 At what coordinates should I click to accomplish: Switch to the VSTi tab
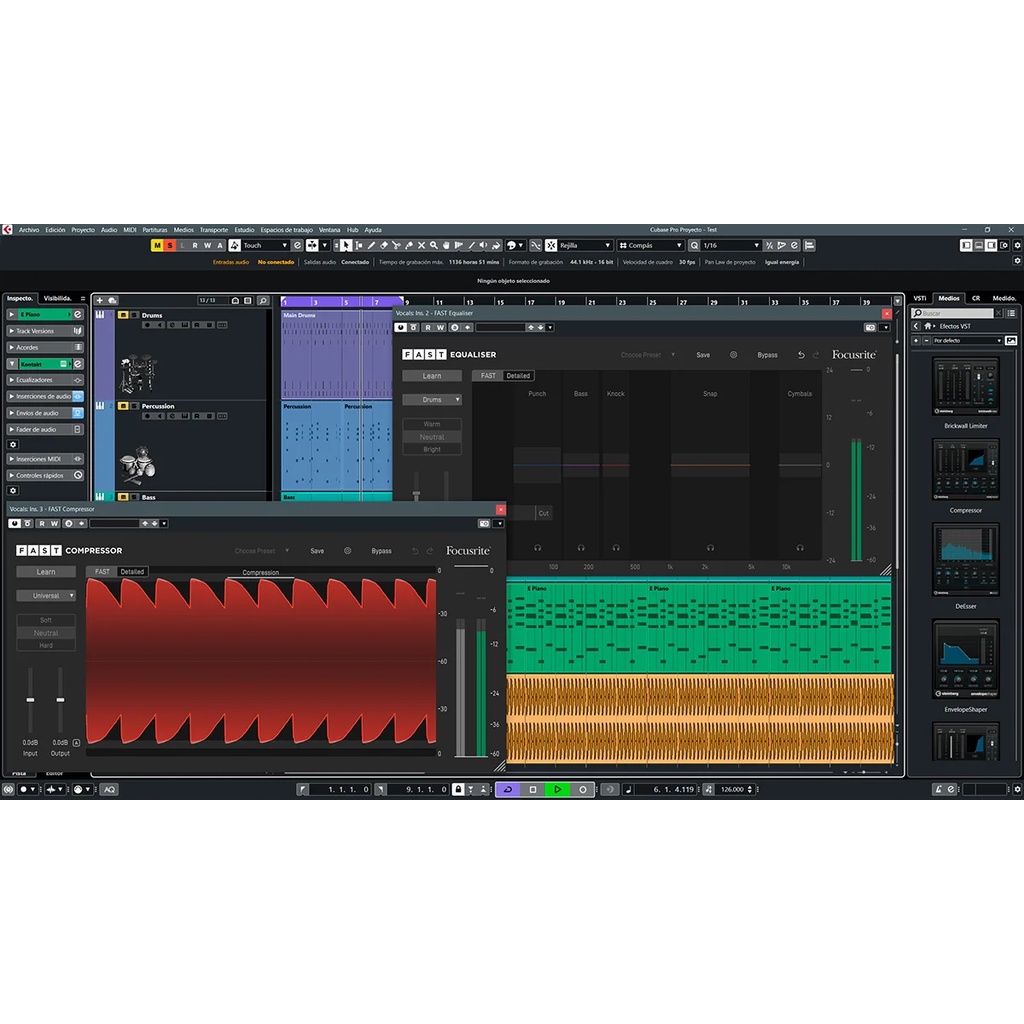click(x=920, y=298)
